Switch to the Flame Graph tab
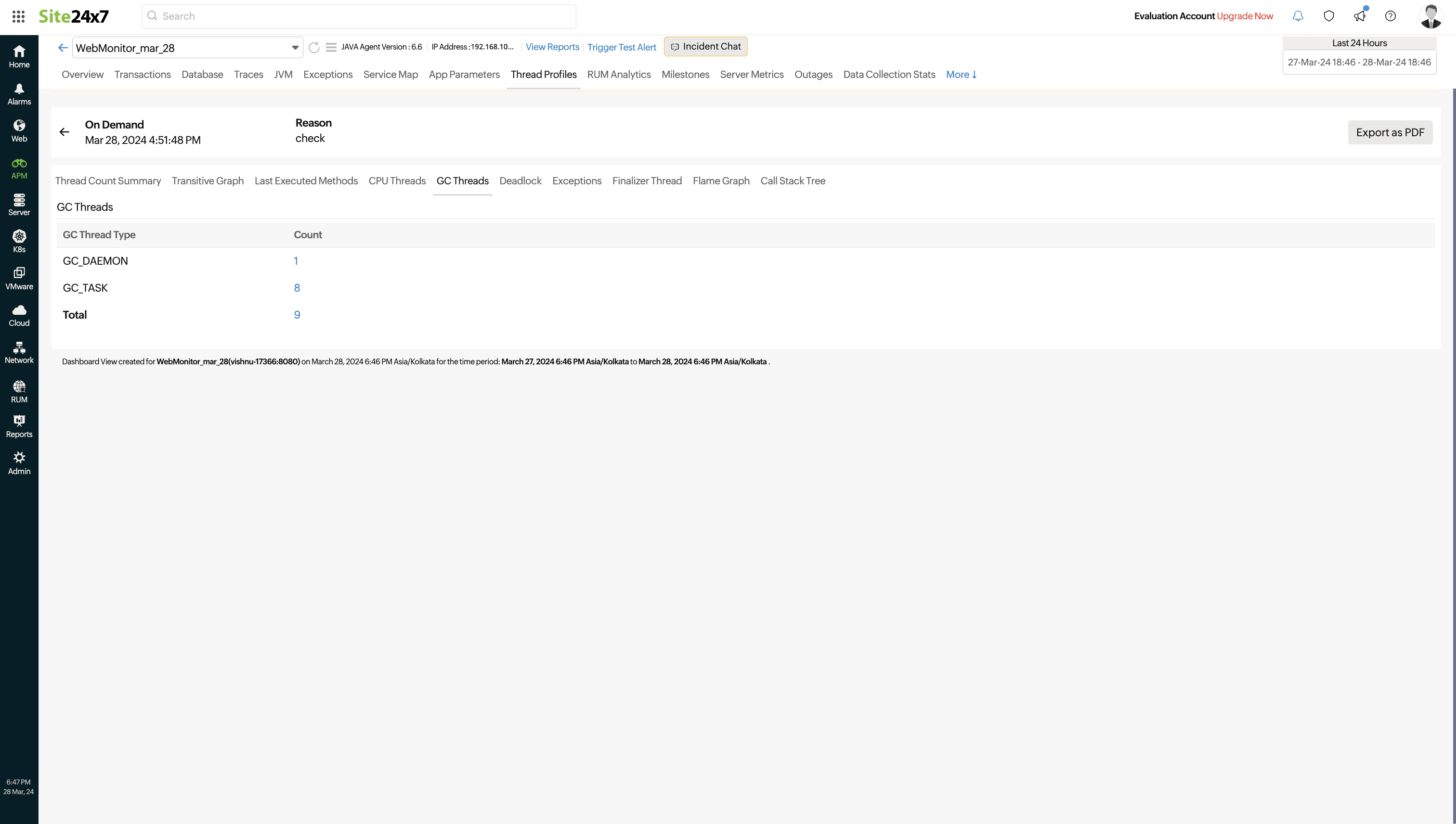The image size is (1456, 824). coord(721,181)
